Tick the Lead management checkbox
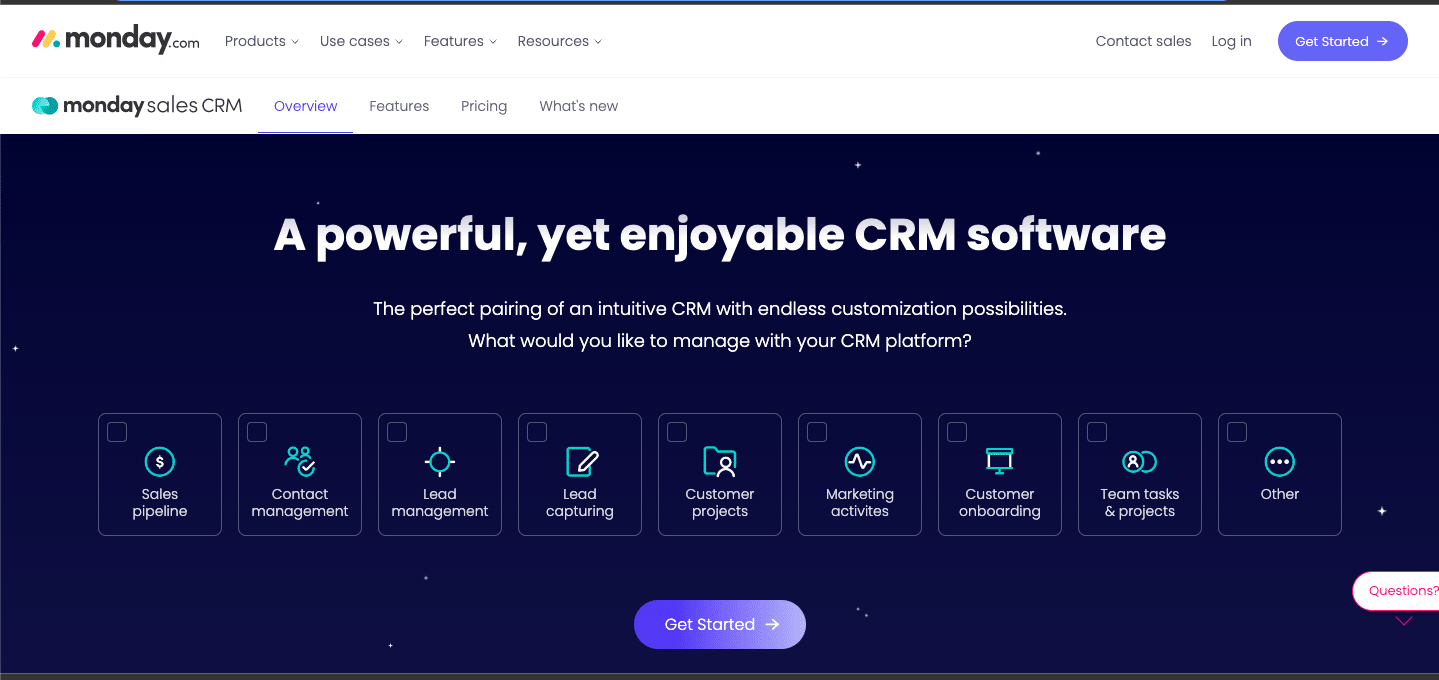1439x680 pixels. 397,432
